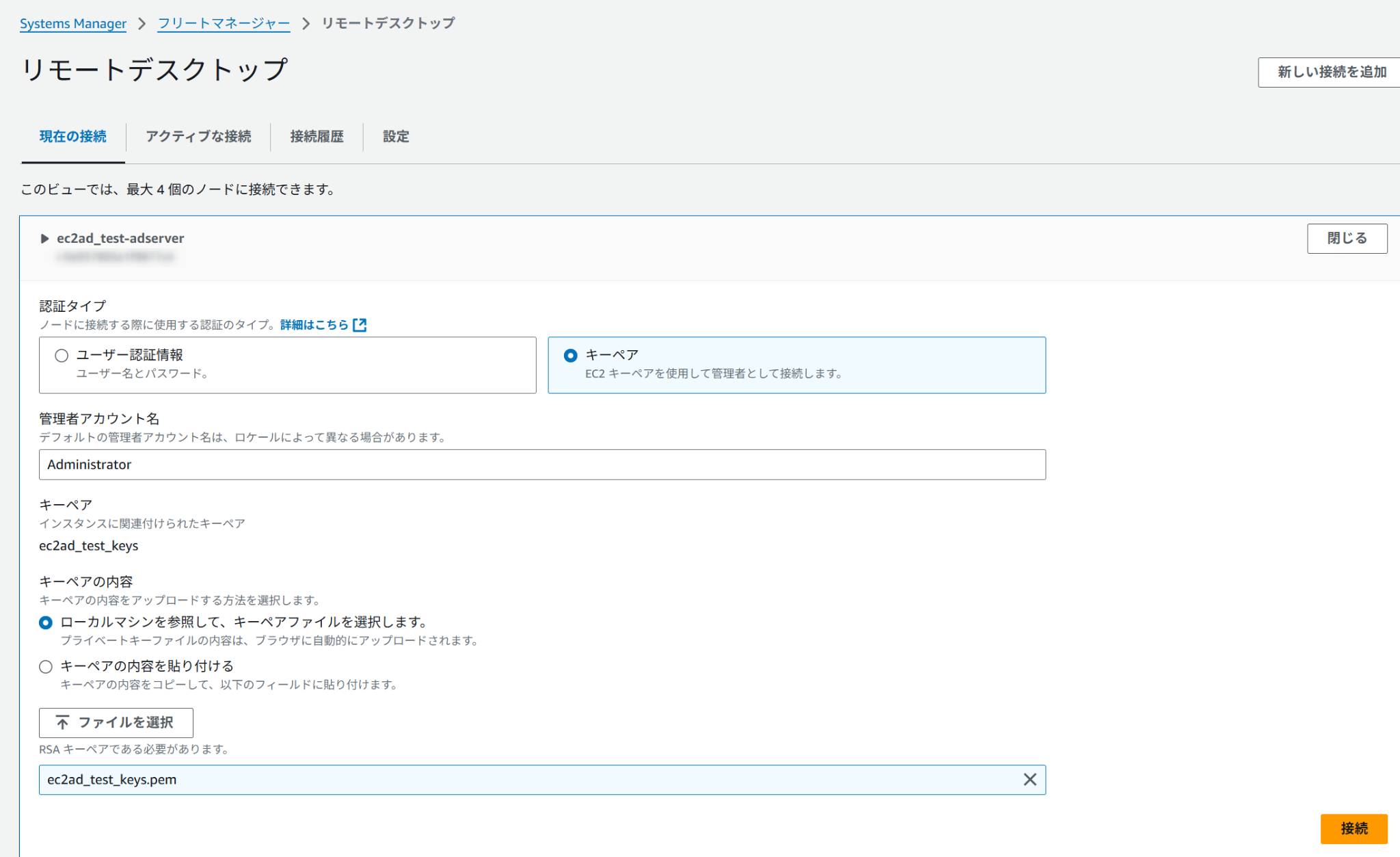
Task: Click the external link icon beside 詳細はこちら
Action: [x=360, y=325]
